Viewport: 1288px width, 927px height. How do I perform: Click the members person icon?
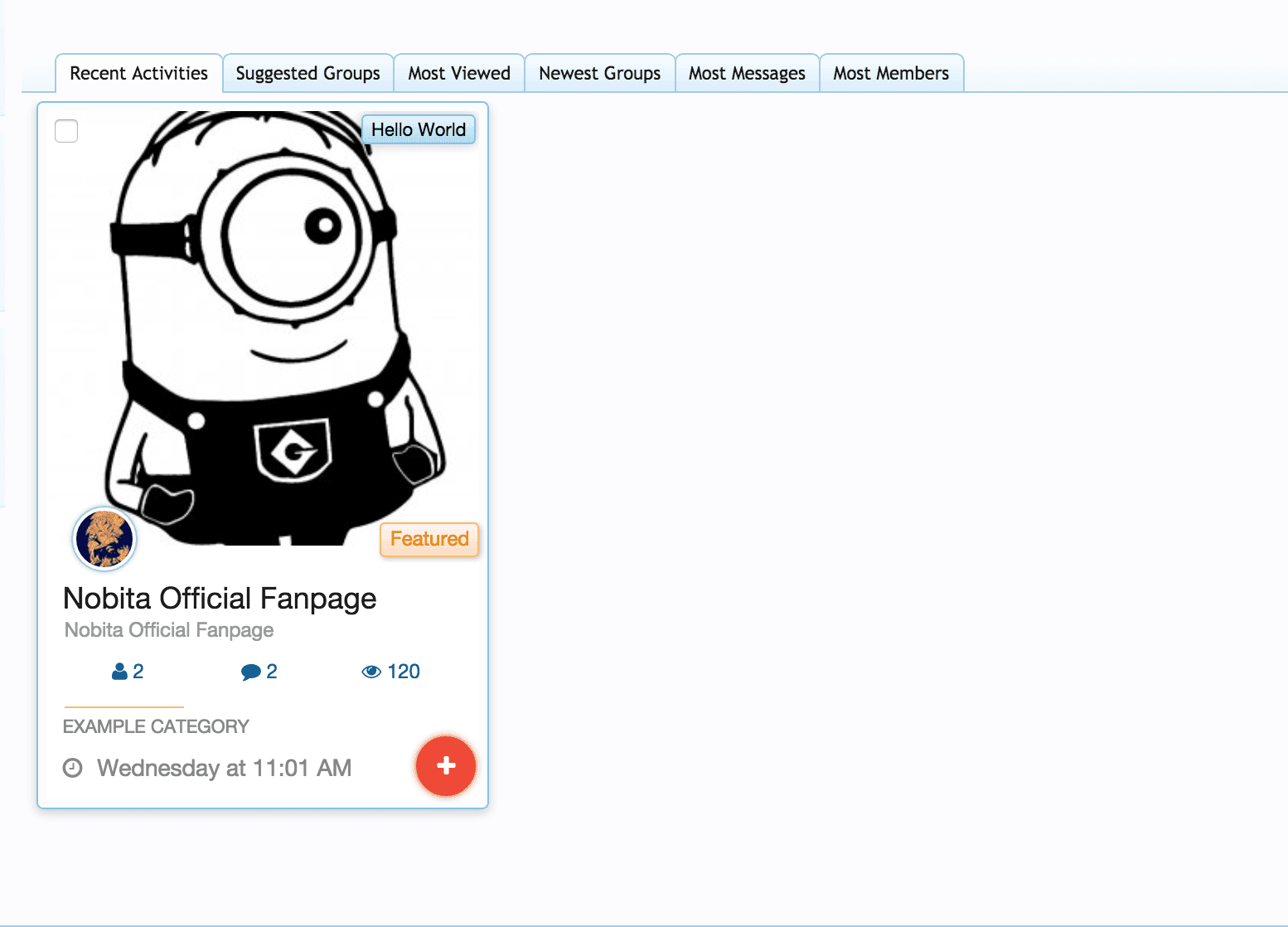point(119,672)
